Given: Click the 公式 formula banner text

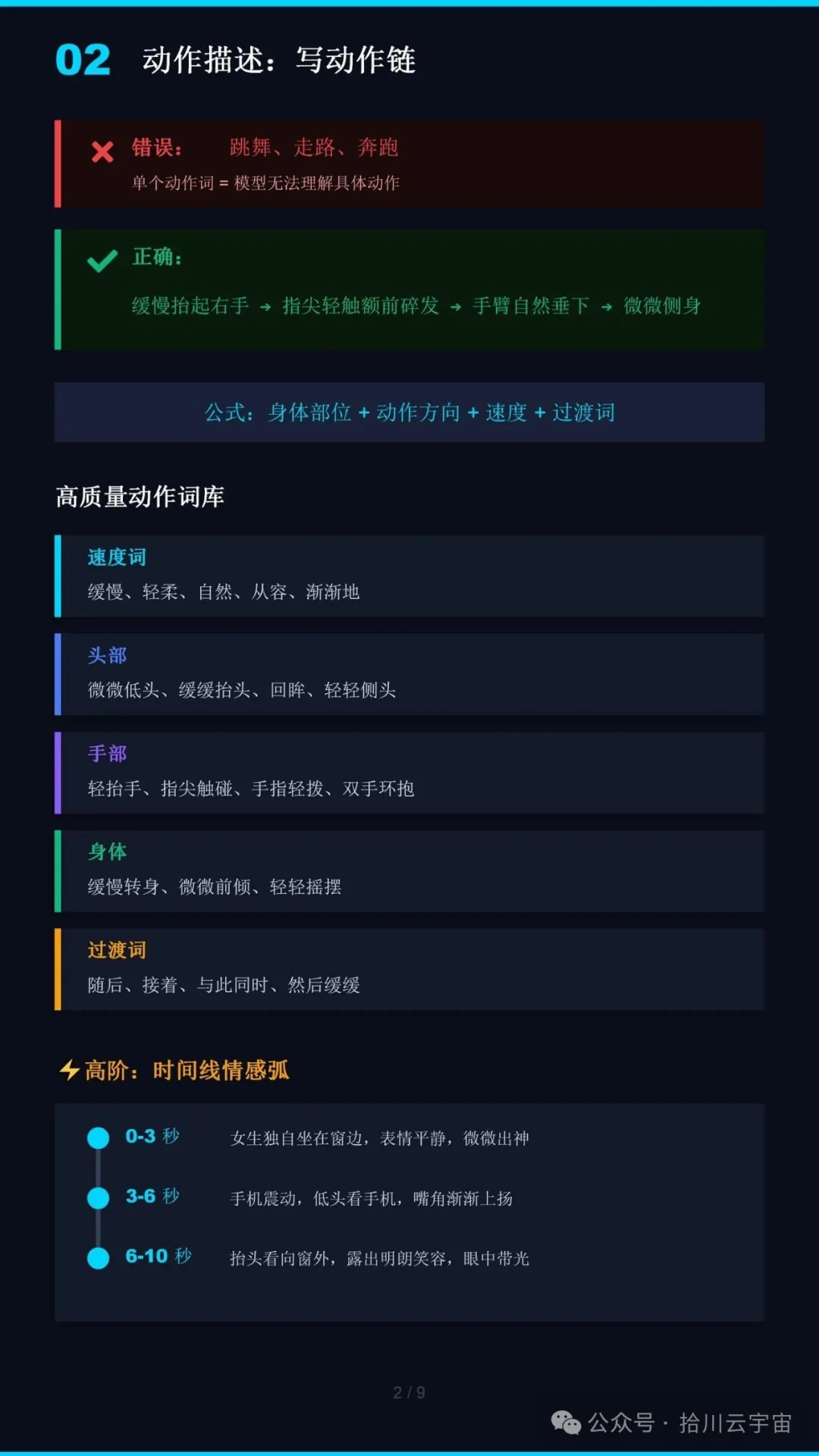Looking at the screenshot, I should tap(409, 413).
